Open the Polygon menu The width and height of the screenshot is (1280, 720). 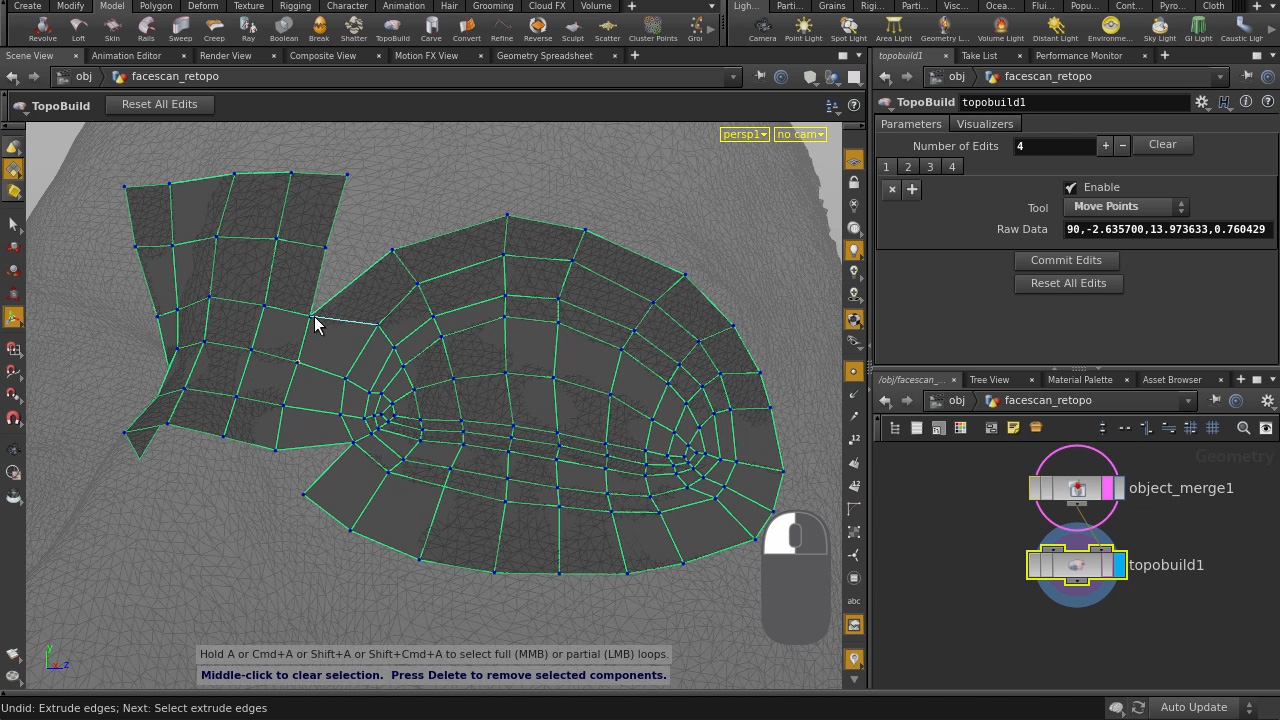click(155, 6)
